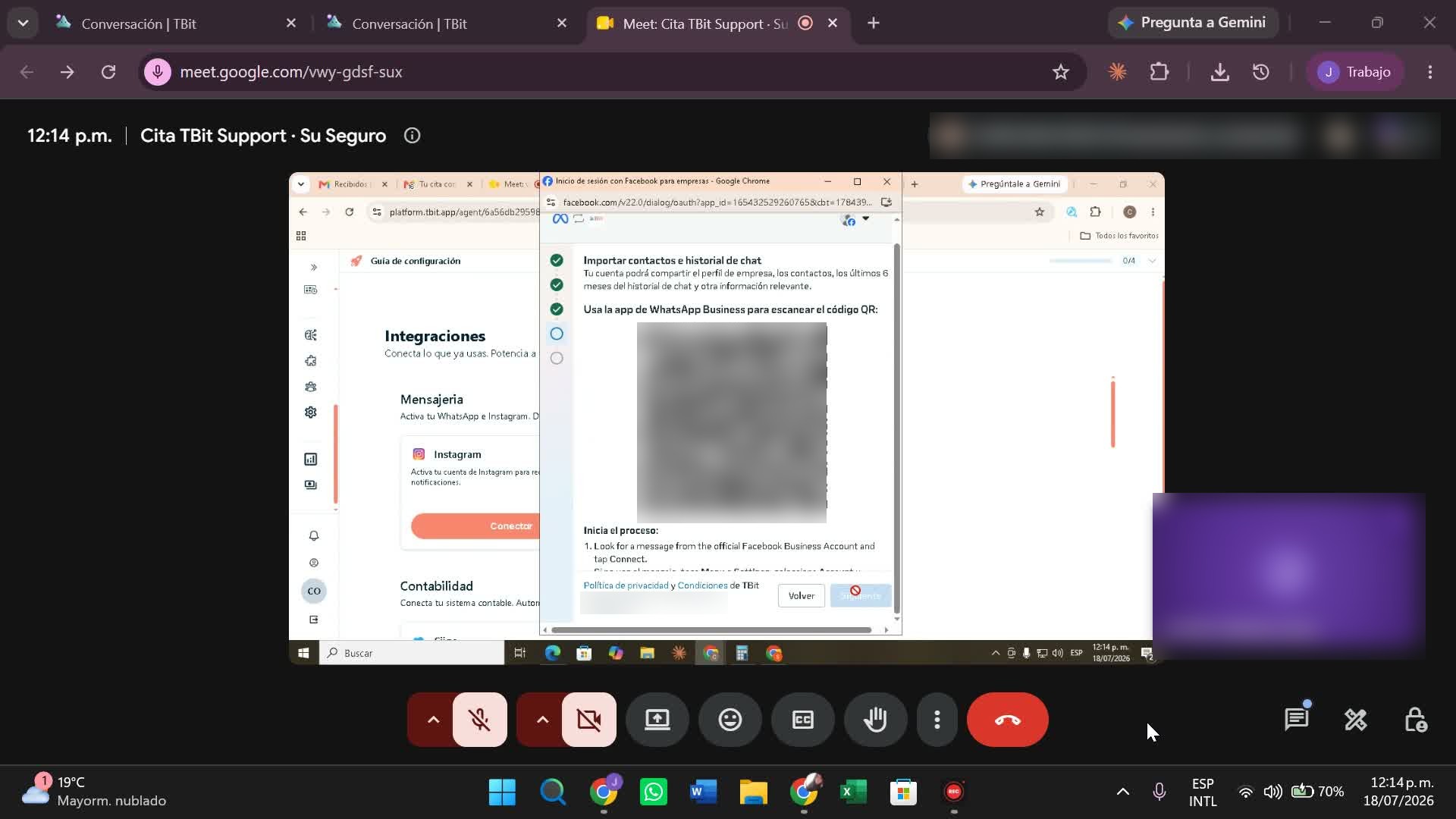Reload the Meet page

pyautogui.click(x=108, y=72)
